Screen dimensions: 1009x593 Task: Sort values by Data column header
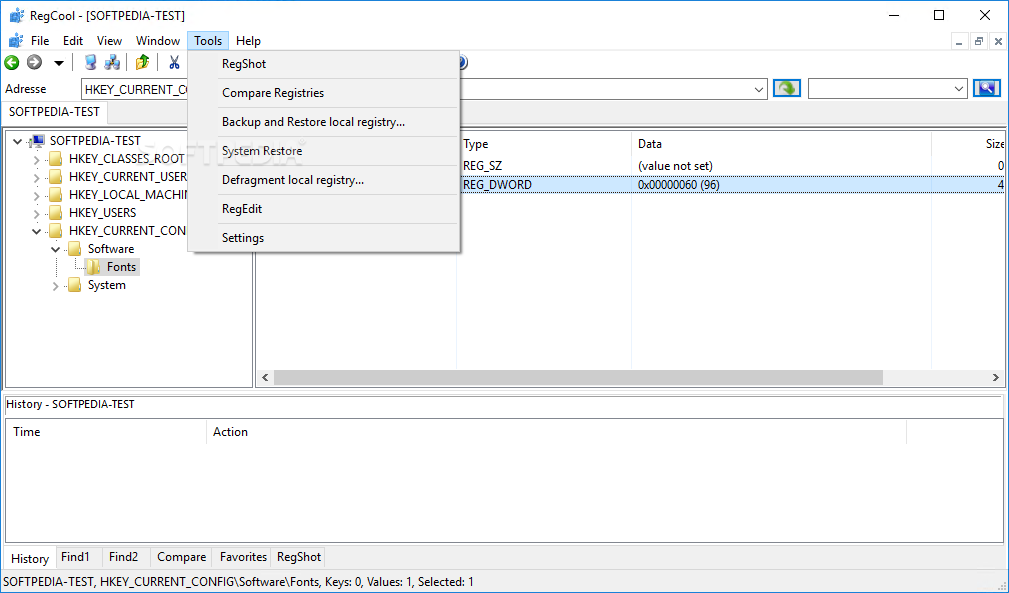[x=781, y=144]
